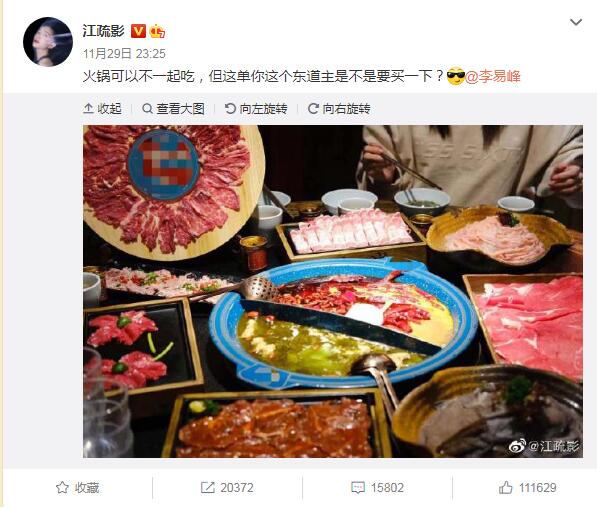
Task: Rotate image left with 向左旋转
Action: [256, 109]
